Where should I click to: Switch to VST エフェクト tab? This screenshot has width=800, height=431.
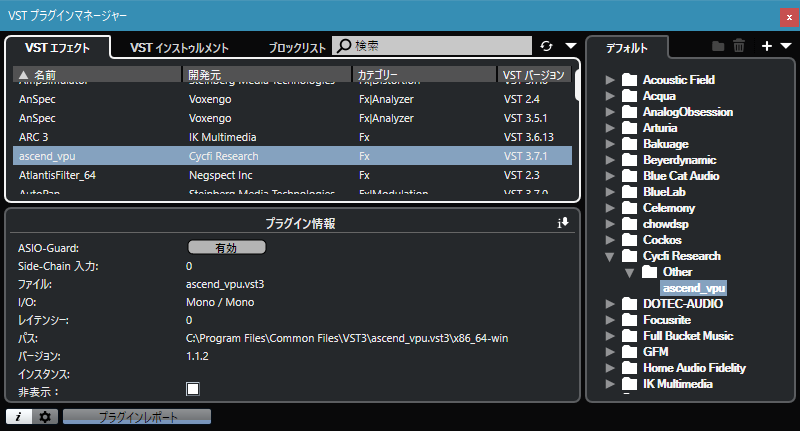[58, 48]
